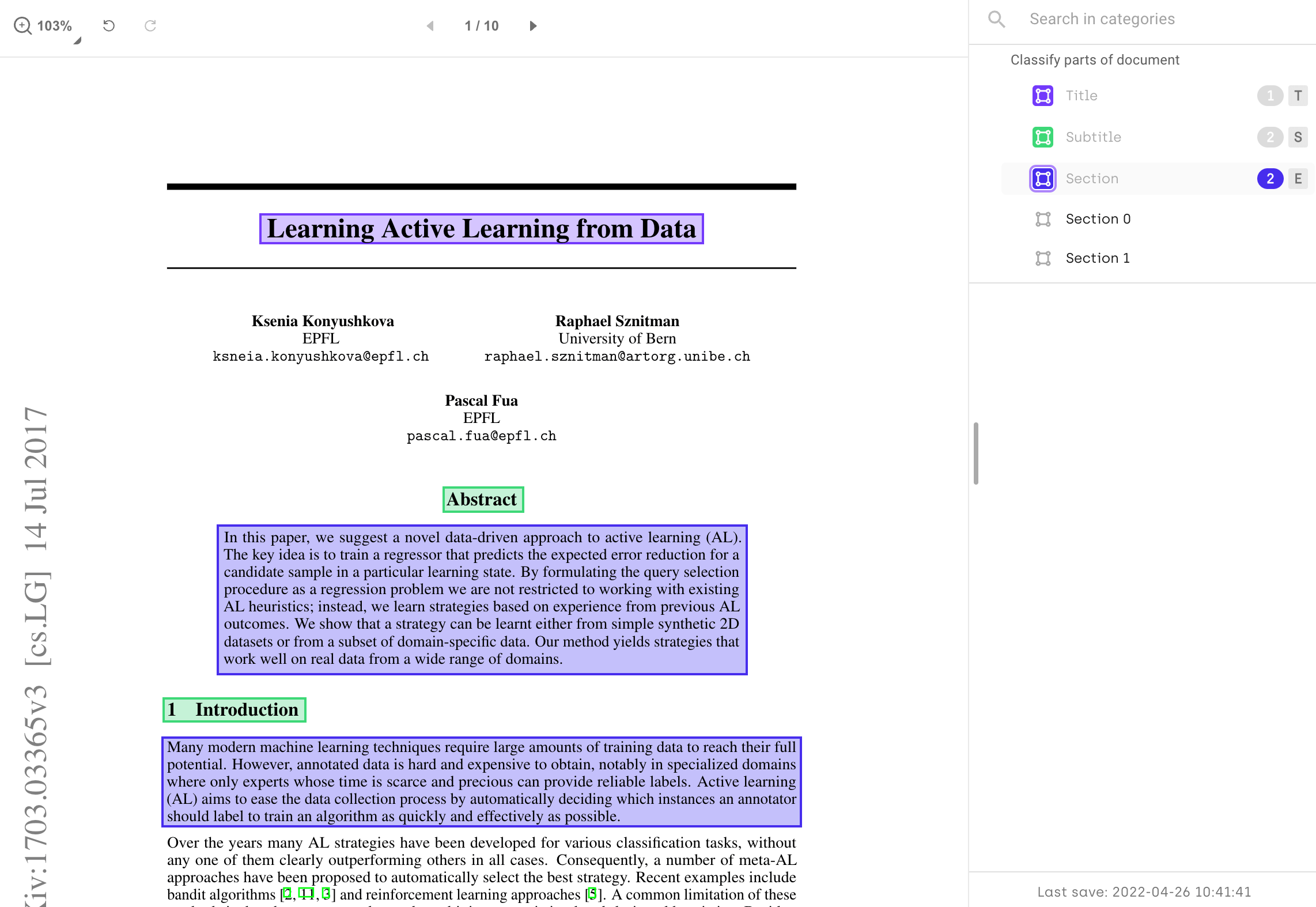Screen dimensions: 1316x907
Task: Go to the next page arrow
Action: coord(533,26)
